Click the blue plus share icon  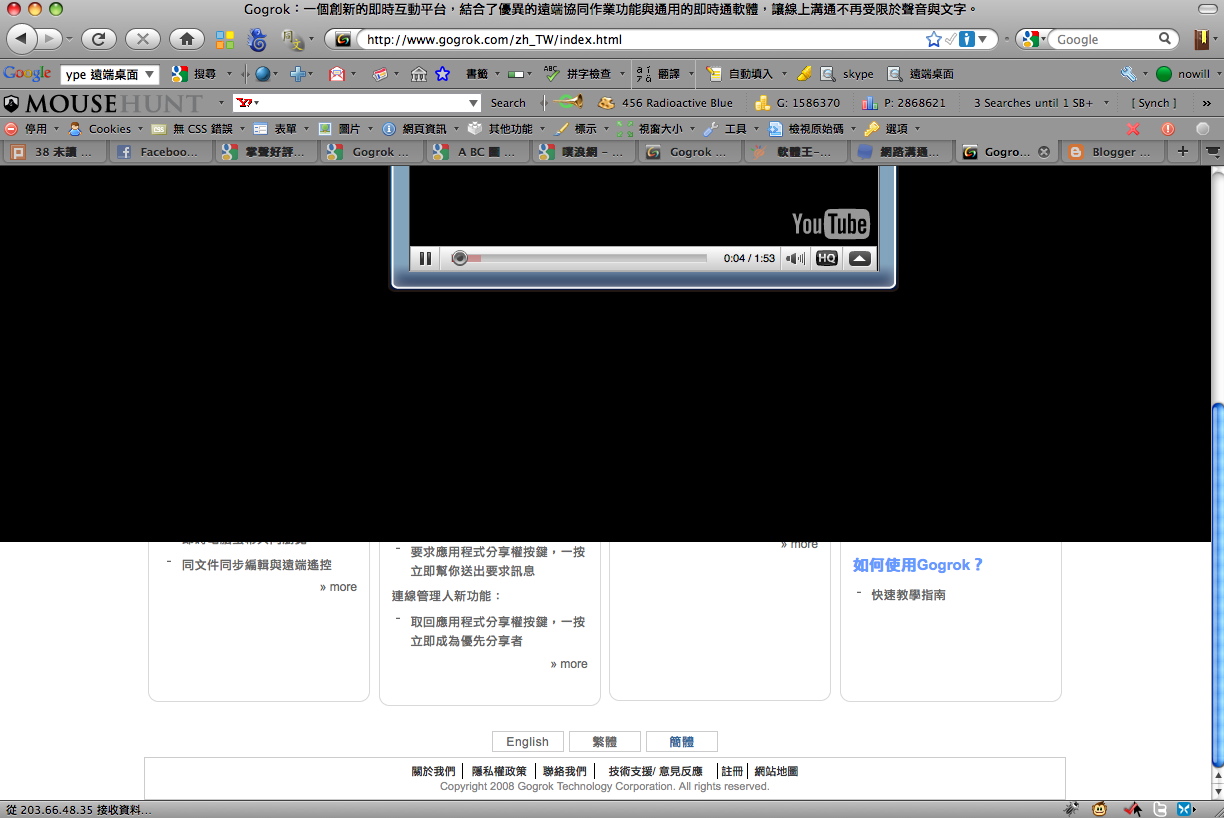pos(297,74)
